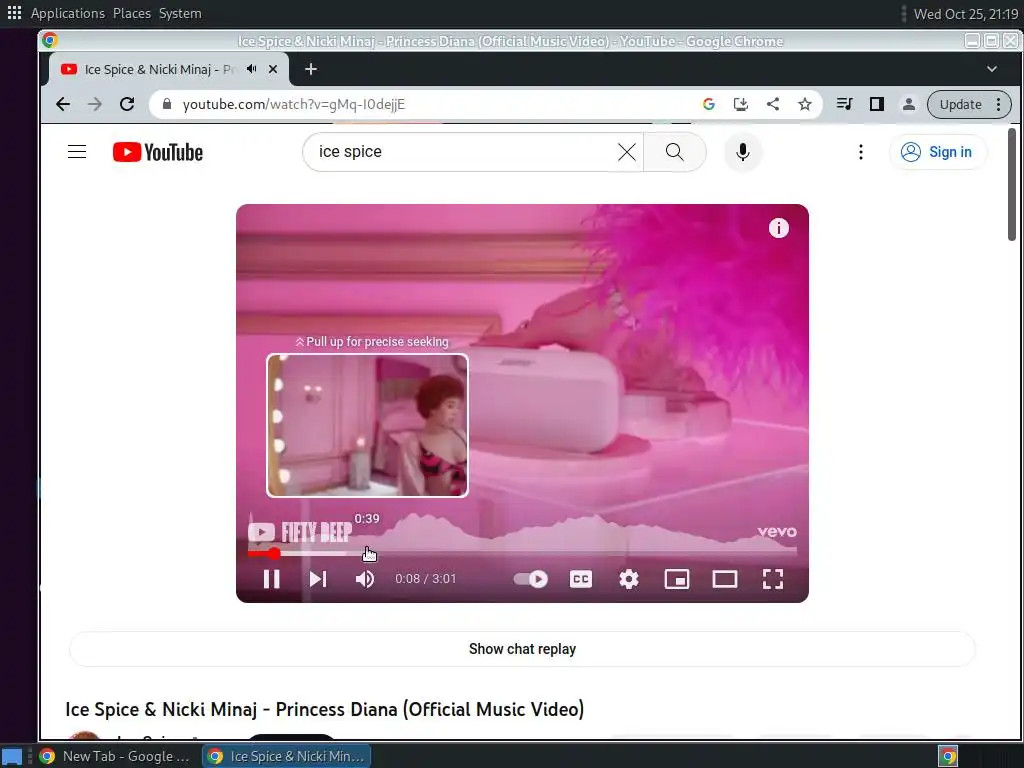Clear the search text with X
This screenshot has height=768, width=1024.
coord(626,152)
